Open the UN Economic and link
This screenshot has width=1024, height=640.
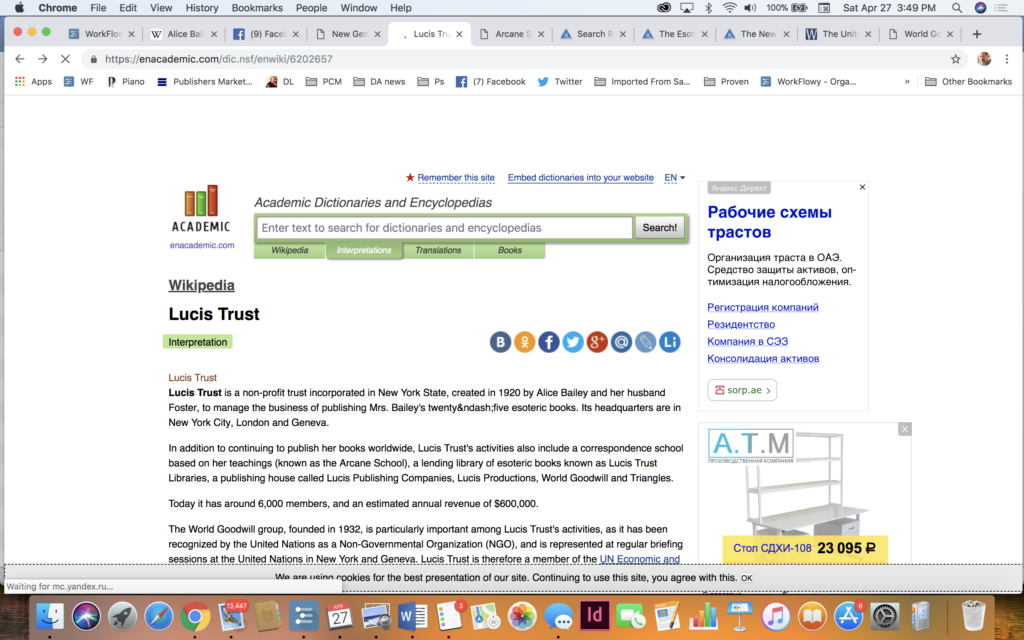(639, 559)
